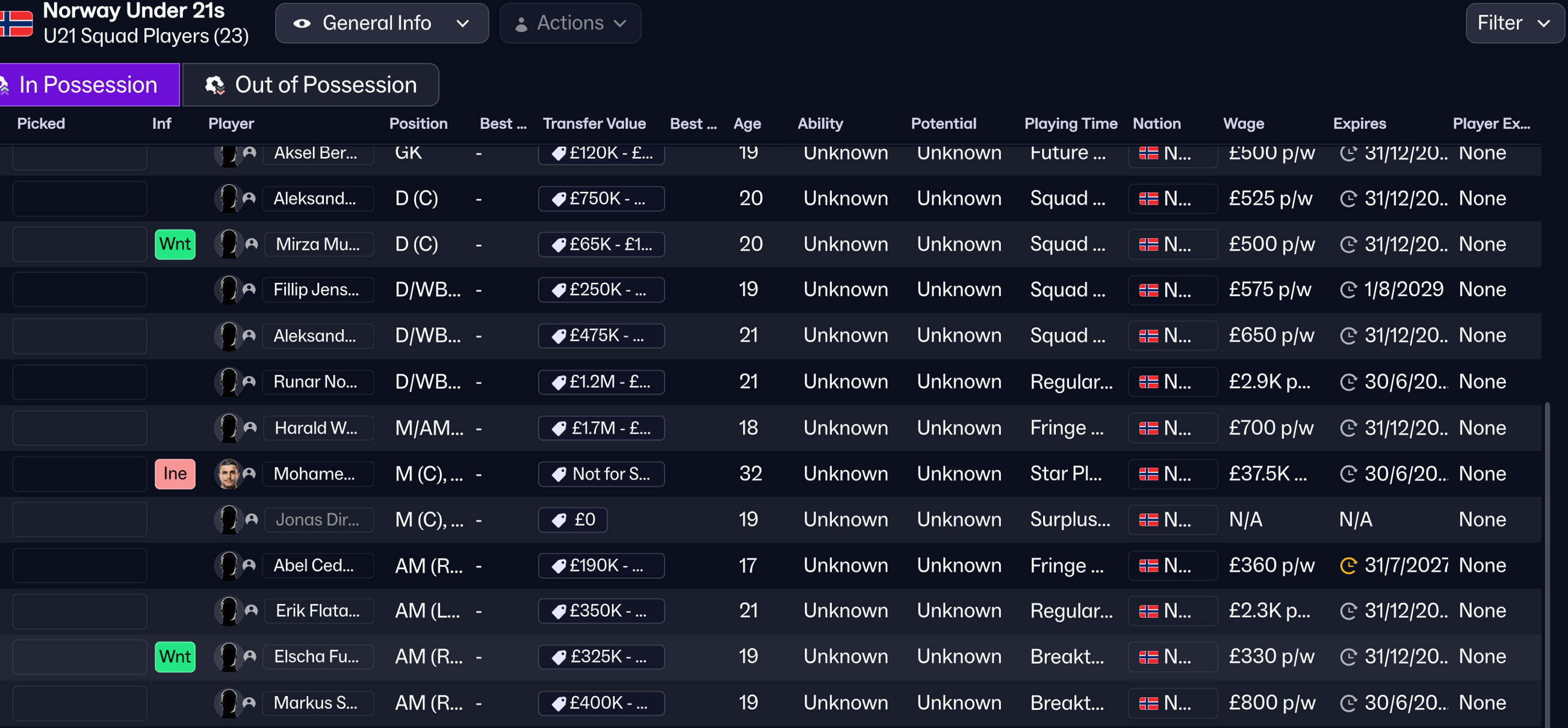Open the Erik Flata... player name link

(x=318, y=611)
